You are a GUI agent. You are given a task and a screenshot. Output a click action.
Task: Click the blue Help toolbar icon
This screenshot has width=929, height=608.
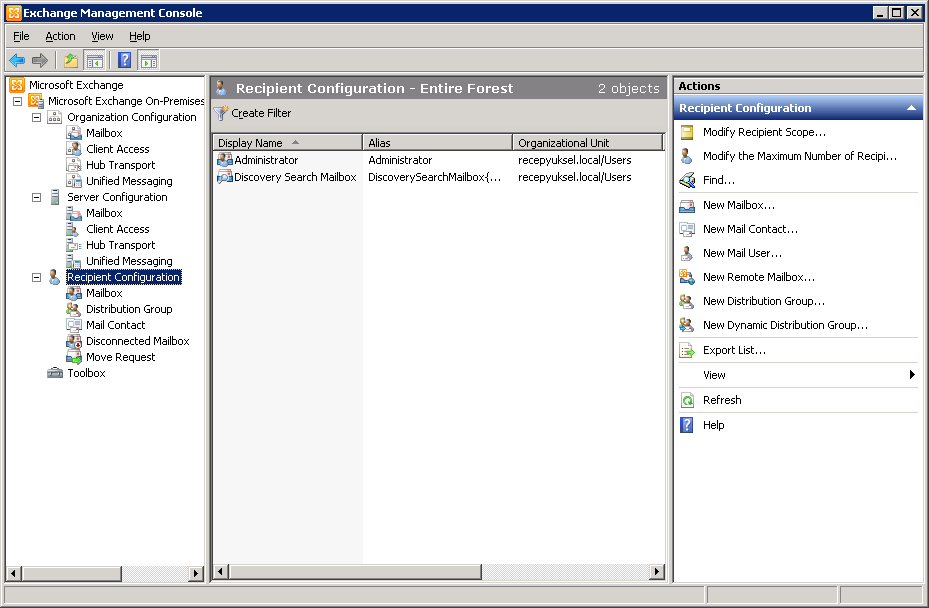pos(124,60)
